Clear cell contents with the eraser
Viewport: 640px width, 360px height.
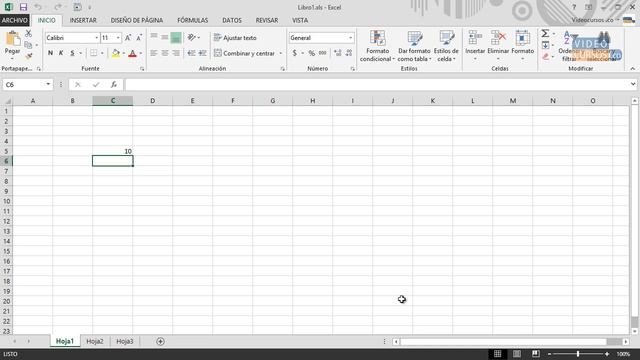pos(545,56)
